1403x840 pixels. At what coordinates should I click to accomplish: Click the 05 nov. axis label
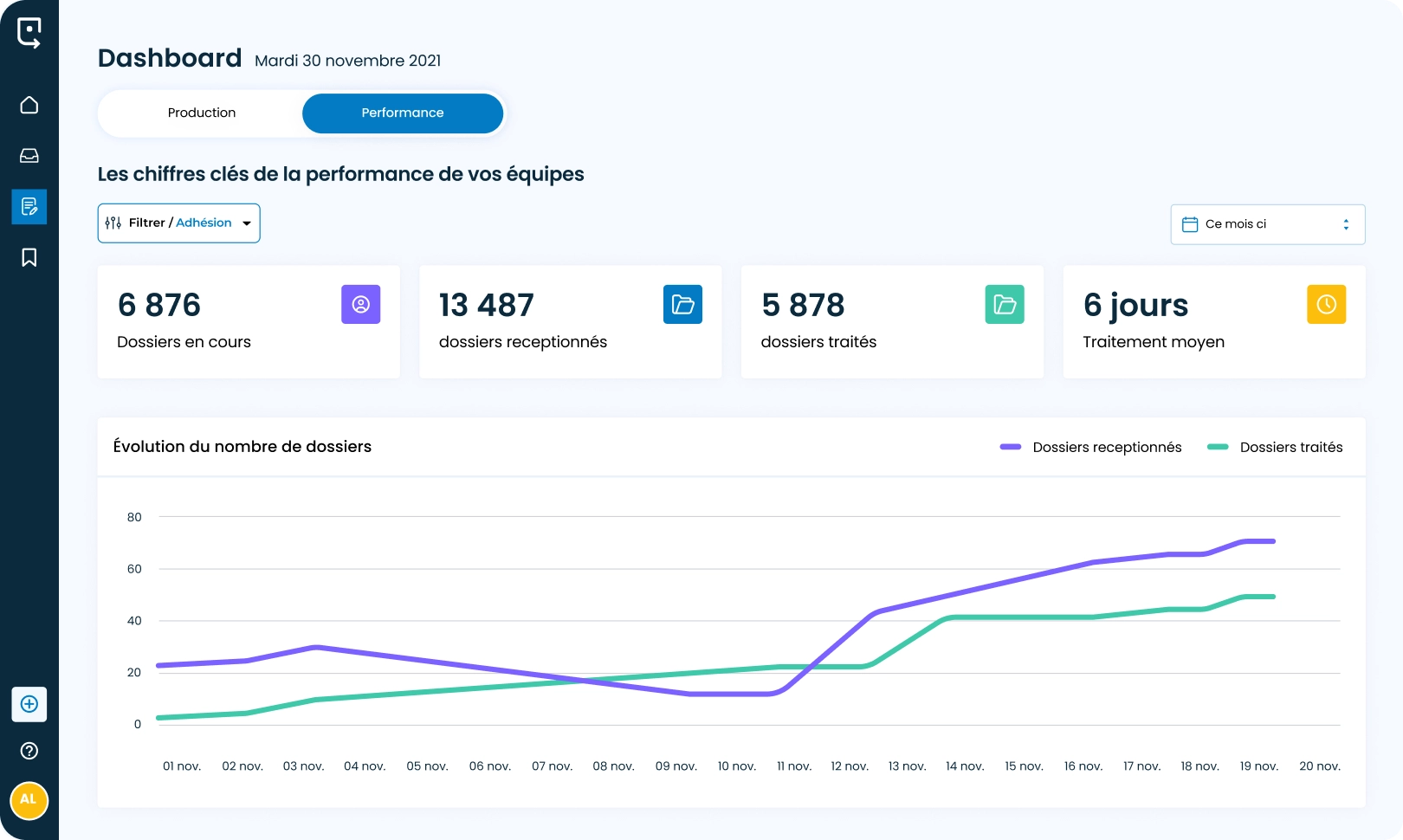pos(428,766)
